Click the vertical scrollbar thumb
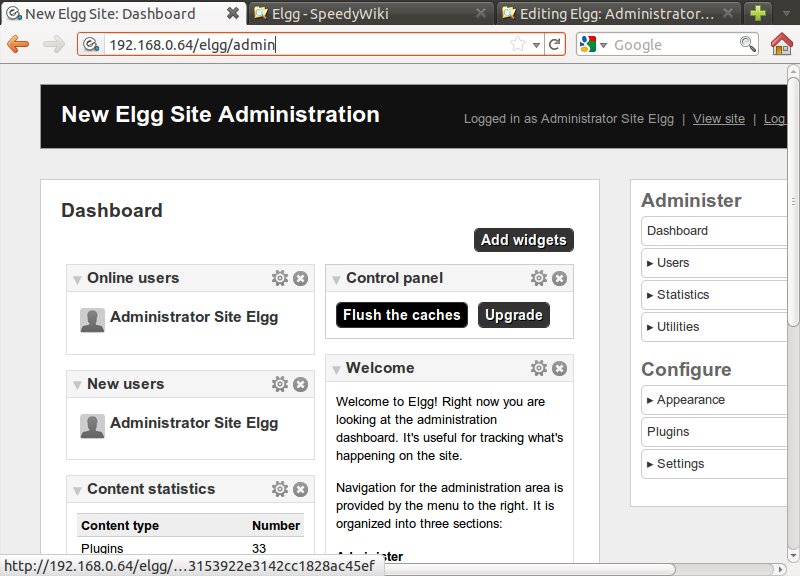The image size is (800, 576). 793,200
